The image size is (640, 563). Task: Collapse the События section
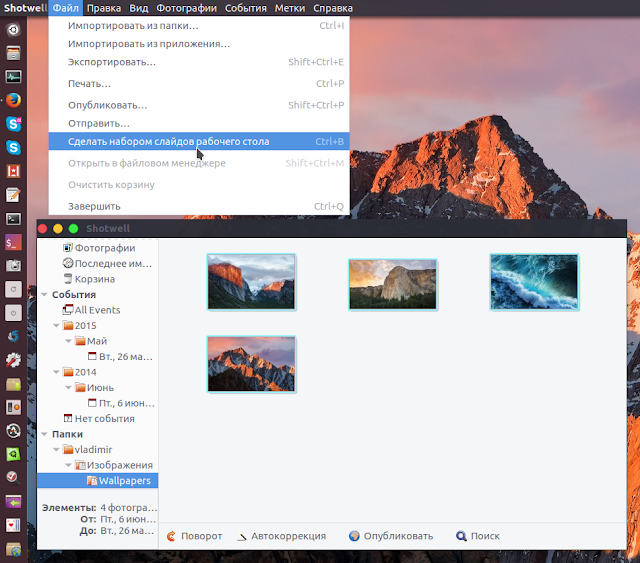(44, 294)
